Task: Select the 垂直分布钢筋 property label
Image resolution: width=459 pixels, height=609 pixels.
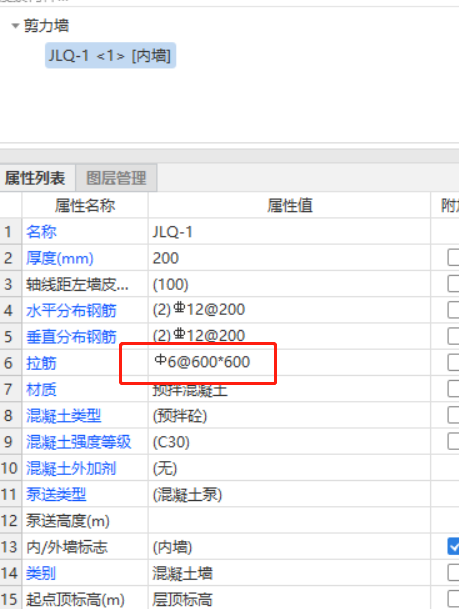Action: tap(71, 337)
